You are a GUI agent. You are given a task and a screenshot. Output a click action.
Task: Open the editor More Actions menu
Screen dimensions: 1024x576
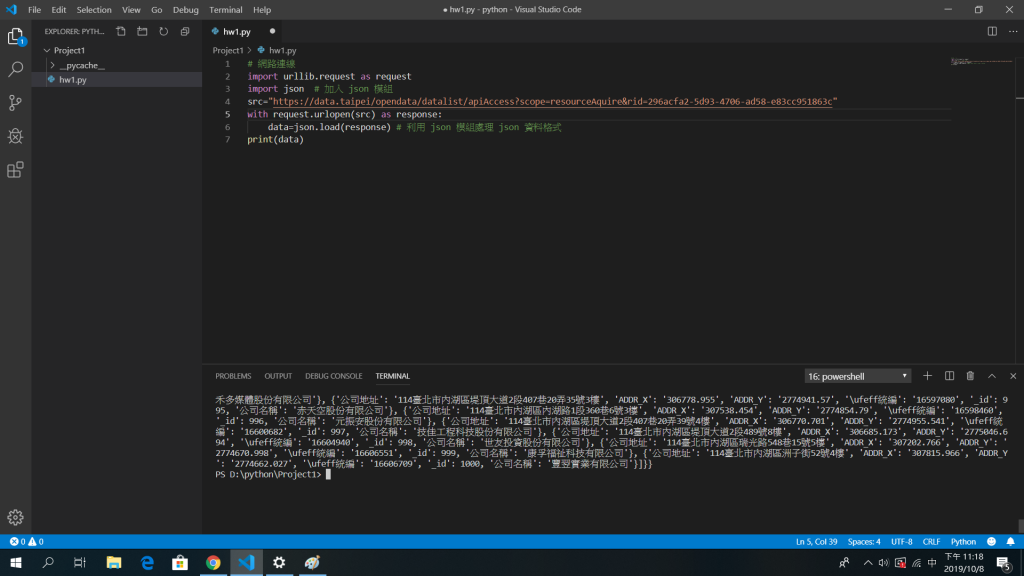[1013, 31]
